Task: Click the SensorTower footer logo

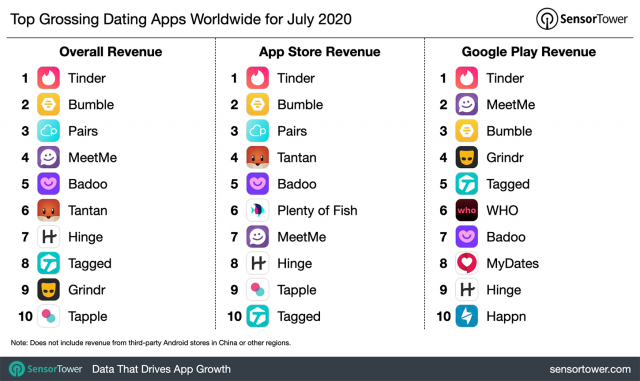Action: 46,369
